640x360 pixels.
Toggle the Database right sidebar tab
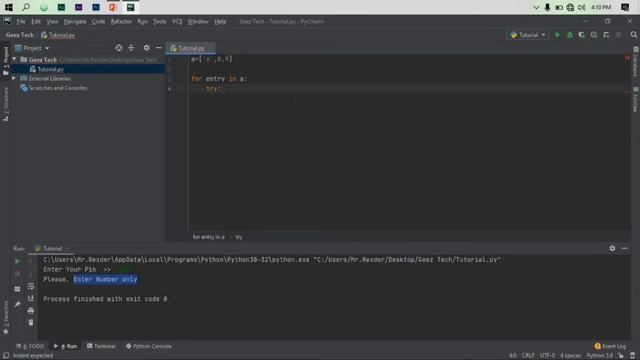[636, 62]
